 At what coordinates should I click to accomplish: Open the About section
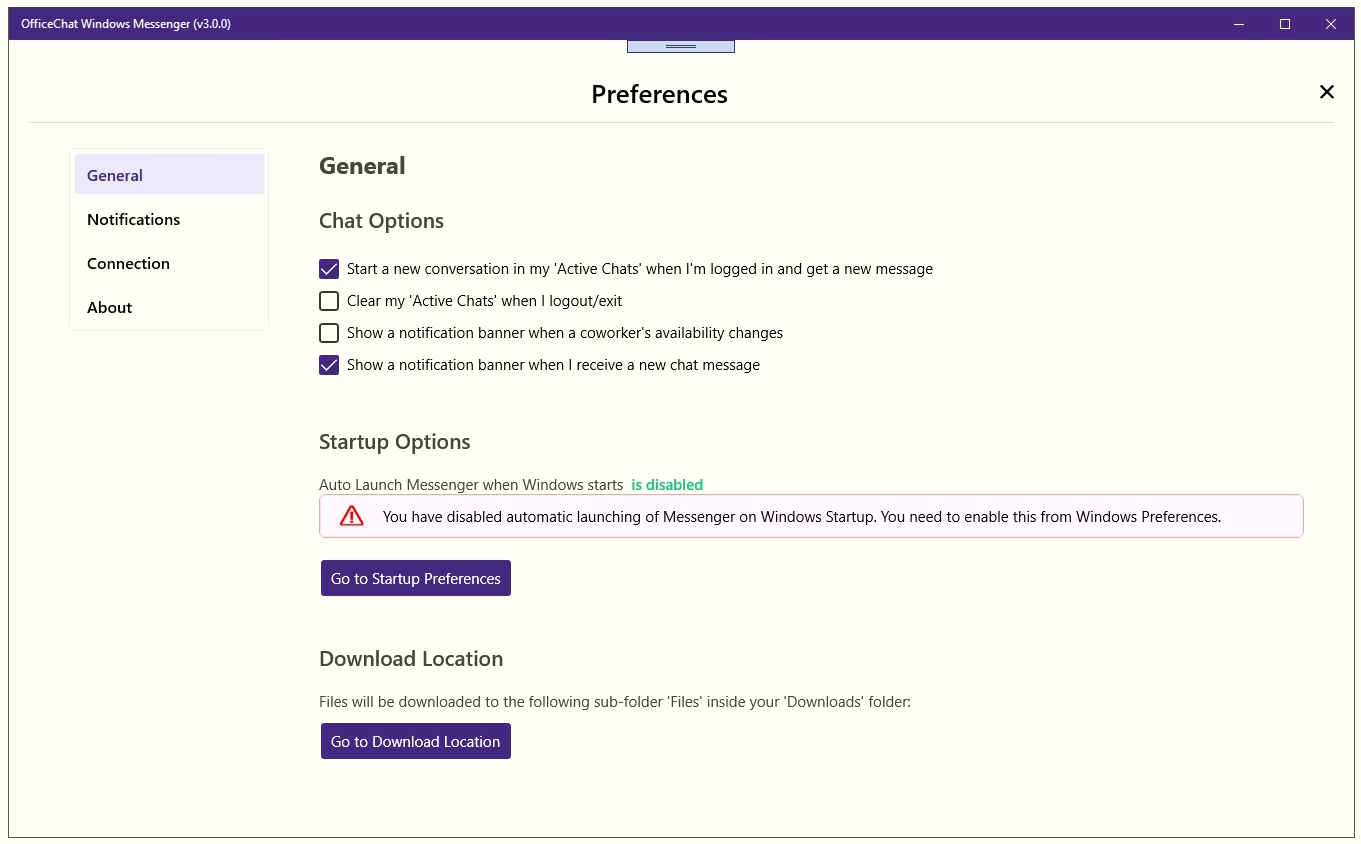tap(109, 307)
